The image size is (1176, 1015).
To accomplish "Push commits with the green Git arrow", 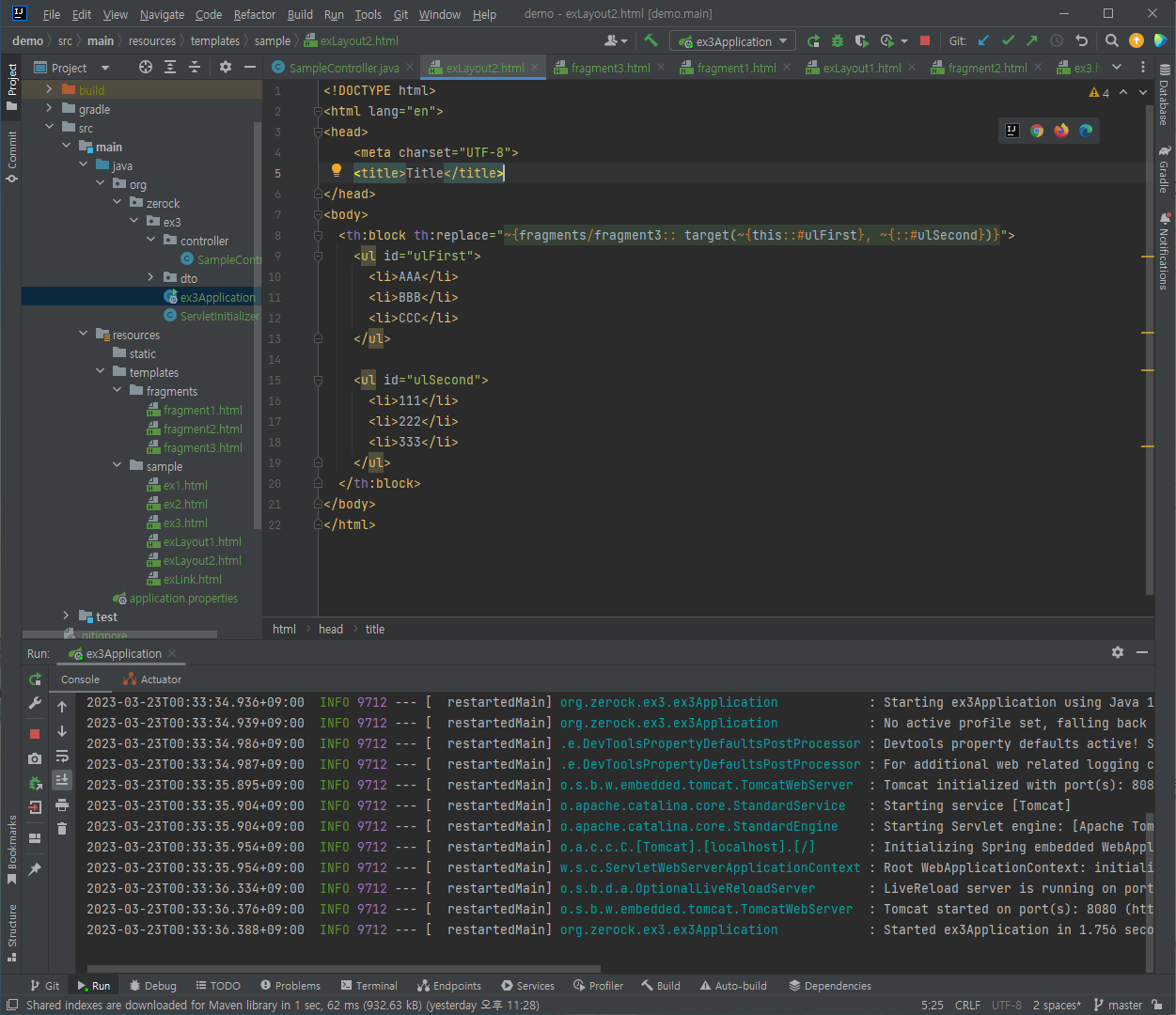I will pyautogui.click(x=1032, y=40).
